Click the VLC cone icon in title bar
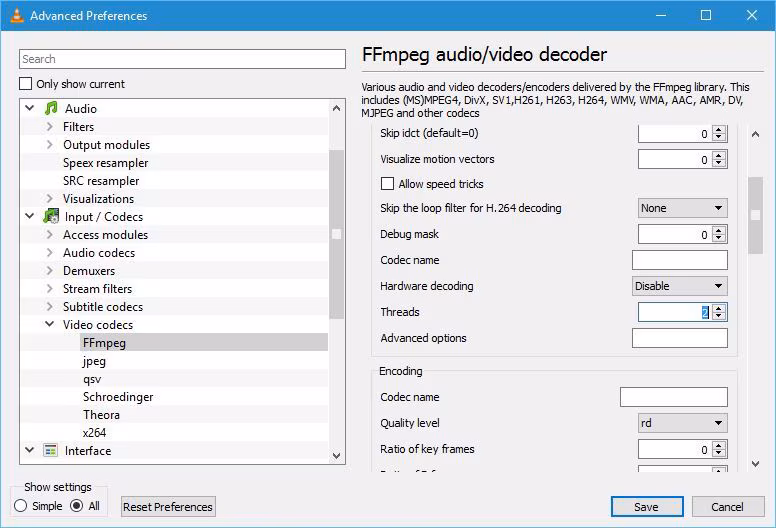 (x=17, y=15)
